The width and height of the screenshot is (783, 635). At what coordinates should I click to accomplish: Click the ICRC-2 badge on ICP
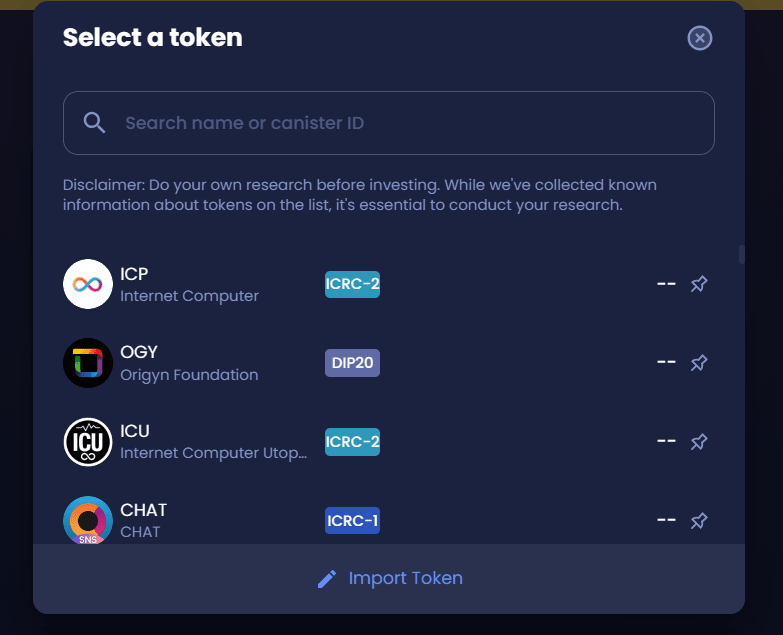[x=353, y=284]
